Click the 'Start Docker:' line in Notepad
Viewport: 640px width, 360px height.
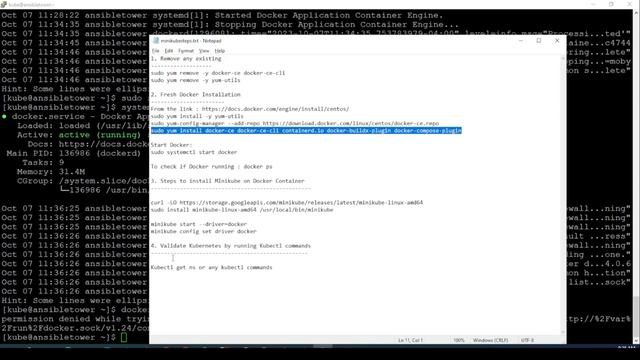point(171,145)
